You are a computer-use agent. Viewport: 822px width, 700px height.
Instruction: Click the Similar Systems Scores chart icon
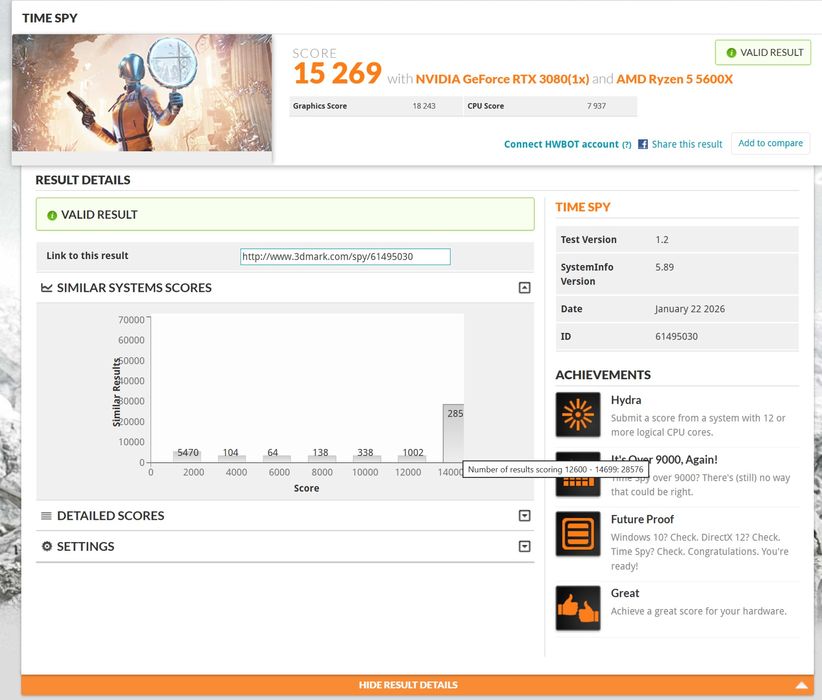(47, 287)
